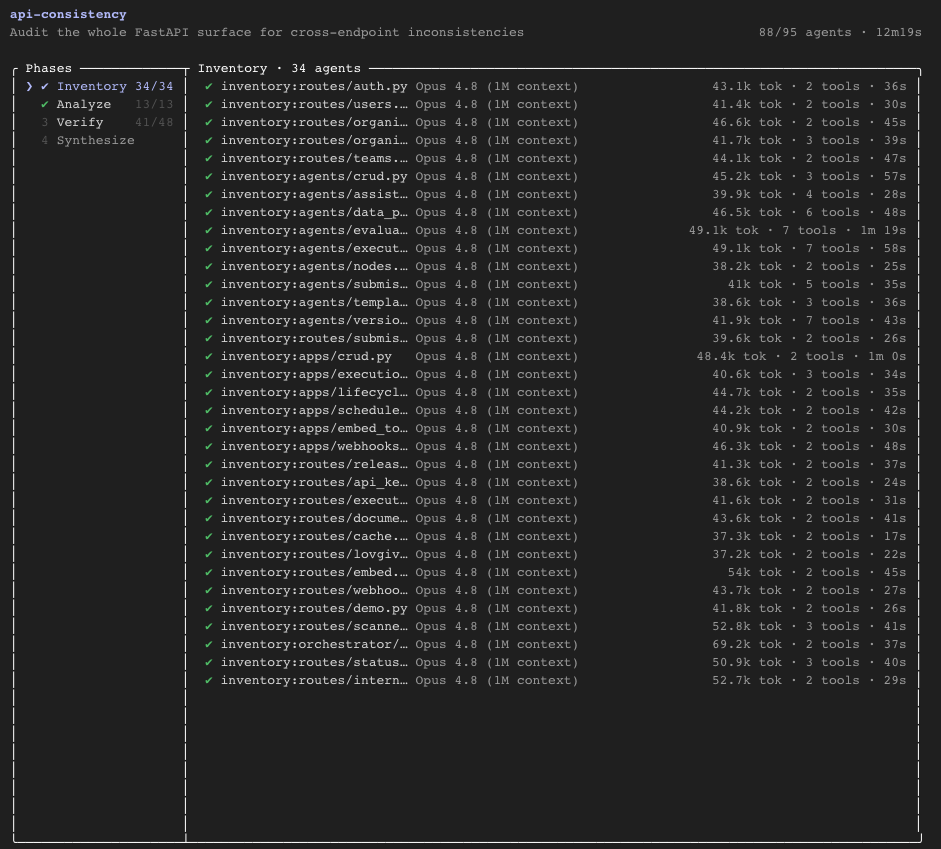941x849 pixels.
Task: Click the checkmark for inventory:agents/nodes row
Action: coord(209,266)
